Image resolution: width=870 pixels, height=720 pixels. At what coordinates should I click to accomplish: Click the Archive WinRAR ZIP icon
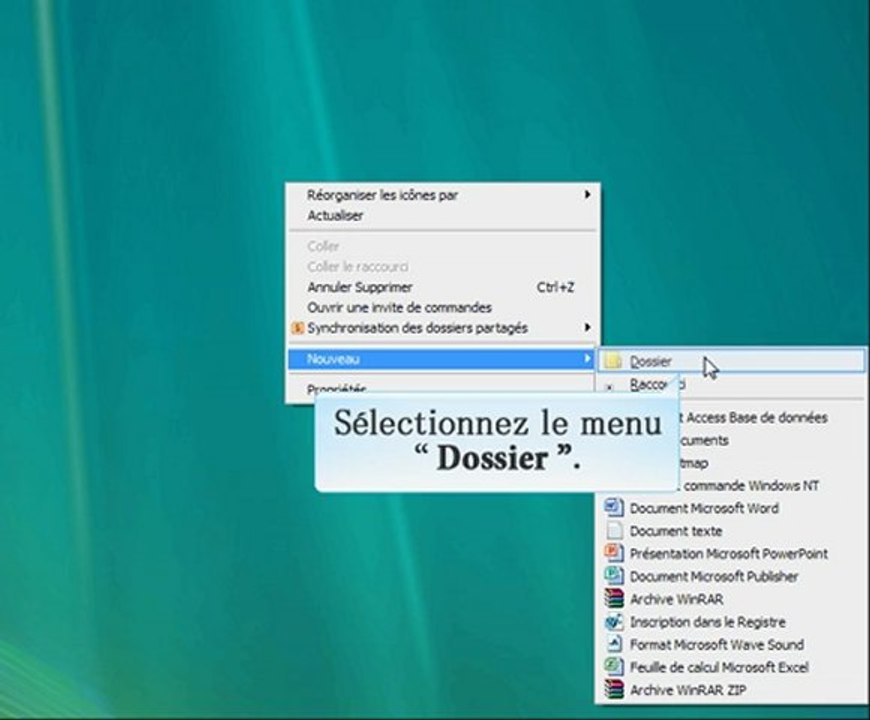click(x=614, y=689)
